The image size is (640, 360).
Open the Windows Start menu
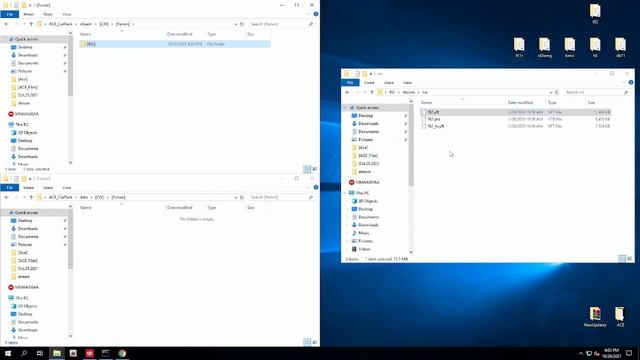point(8,353)
